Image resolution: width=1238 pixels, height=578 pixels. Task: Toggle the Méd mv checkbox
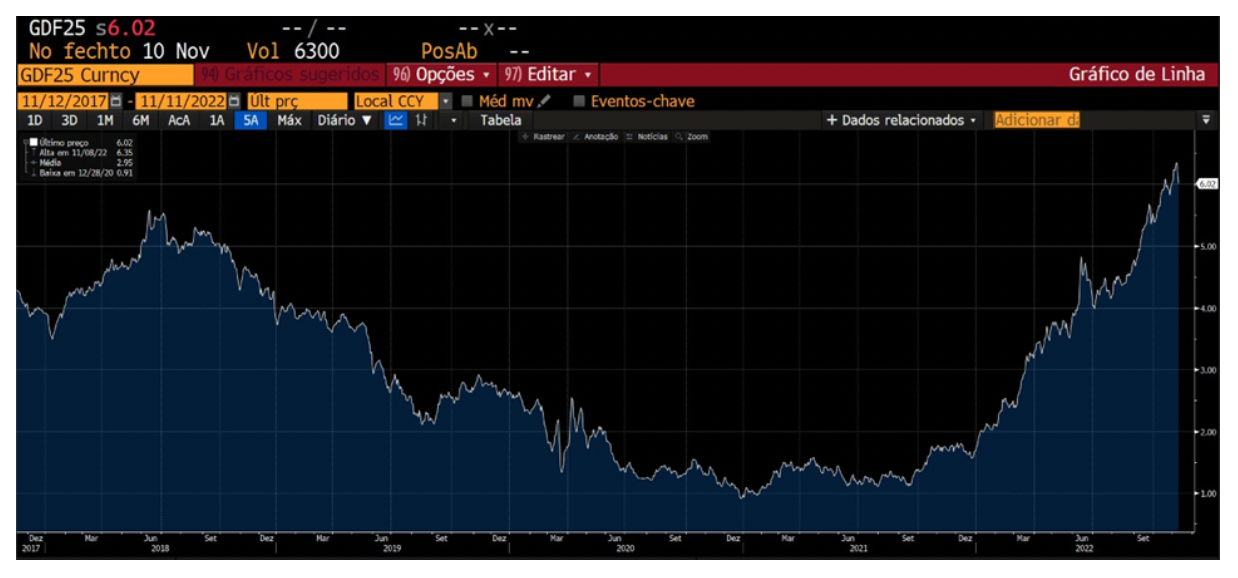(x=467, y=101)
